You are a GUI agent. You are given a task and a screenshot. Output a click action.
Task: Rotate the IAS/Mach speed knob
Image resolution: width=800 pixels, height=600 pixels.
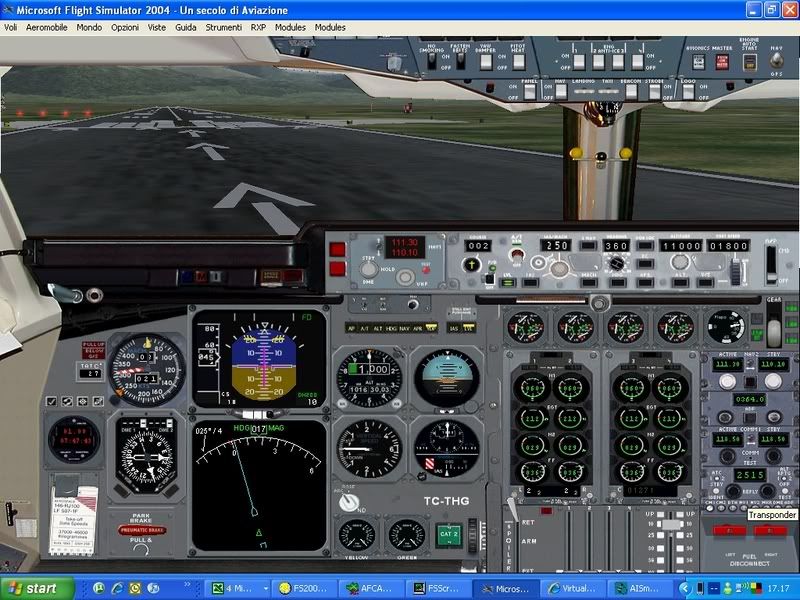pos(559,268)
